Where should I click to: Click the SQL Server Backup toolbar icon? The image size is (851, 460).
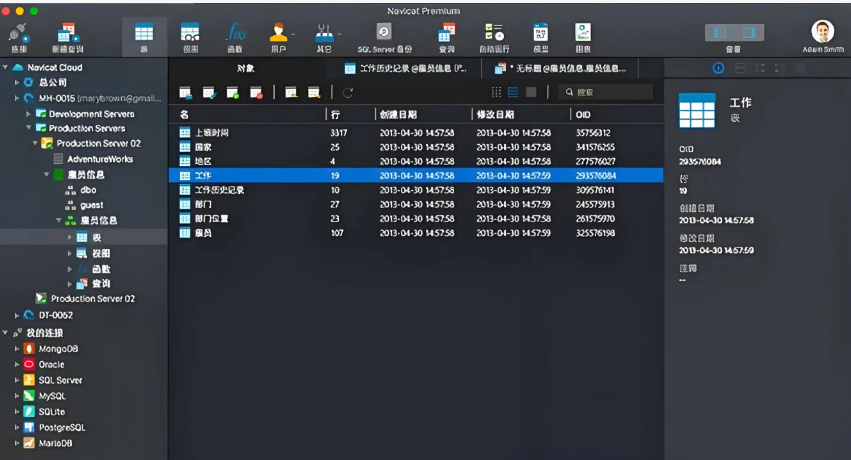[383, 36]
